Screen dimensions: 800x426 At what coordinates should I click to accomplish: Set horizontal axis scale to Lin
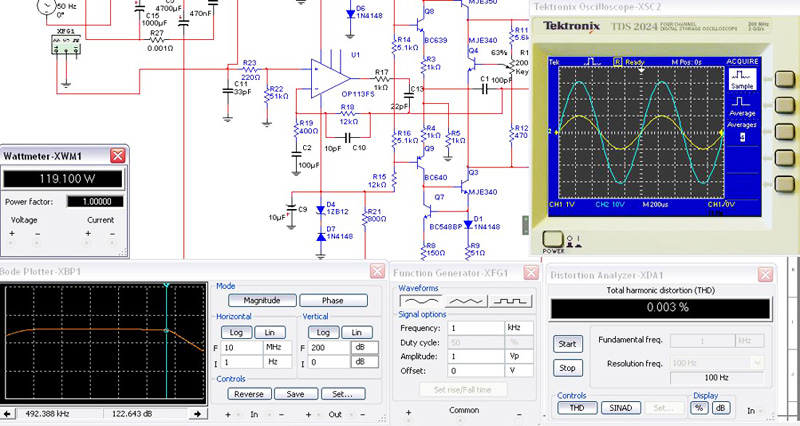pyautogui.click(x=269, y=332)
